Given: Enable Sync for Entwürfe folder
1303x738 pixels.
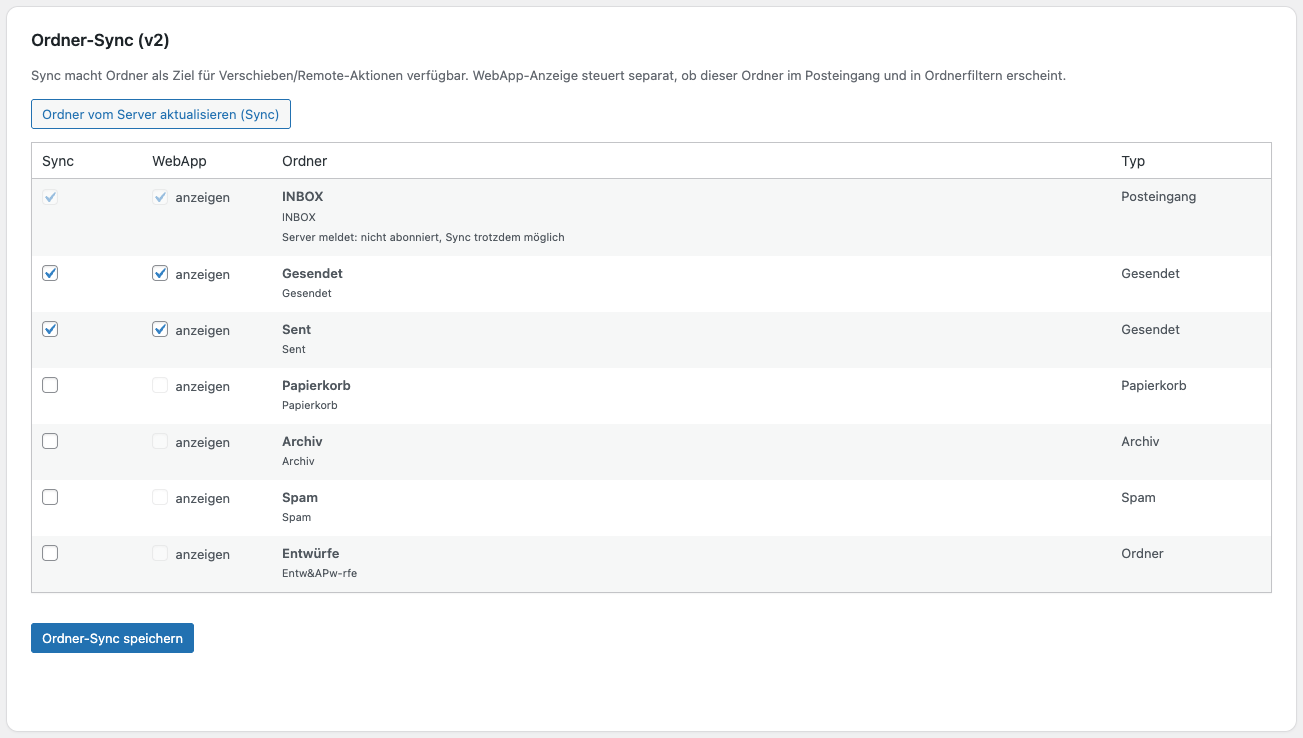Looking at the screenshot, I should click(x=50, y=553).
